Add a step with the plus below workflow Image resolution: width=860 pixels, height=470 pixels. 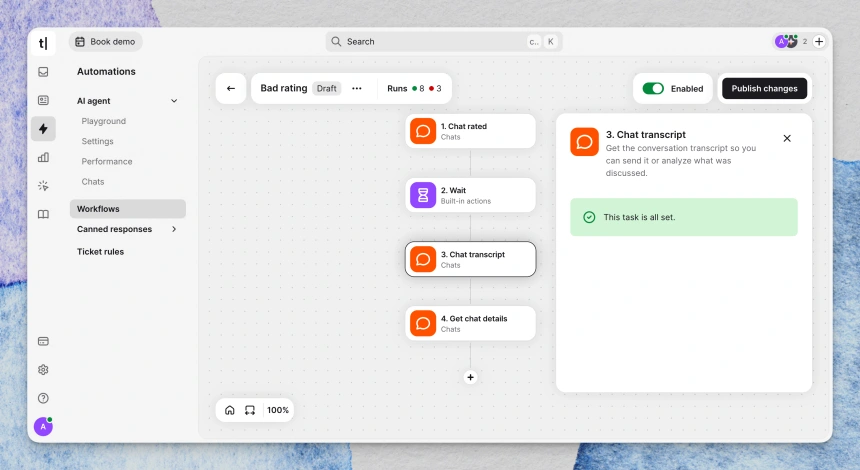click(470, 377)
